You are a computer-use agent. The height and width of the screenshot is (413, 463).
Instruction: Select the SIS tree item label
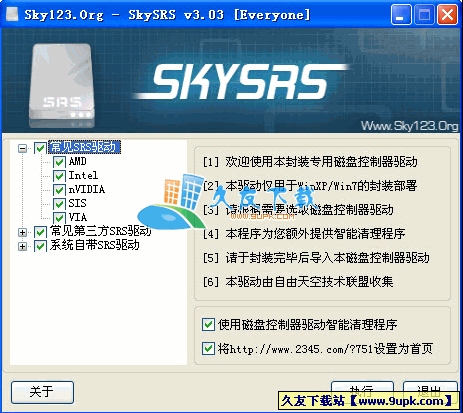(x=77, y=203)
